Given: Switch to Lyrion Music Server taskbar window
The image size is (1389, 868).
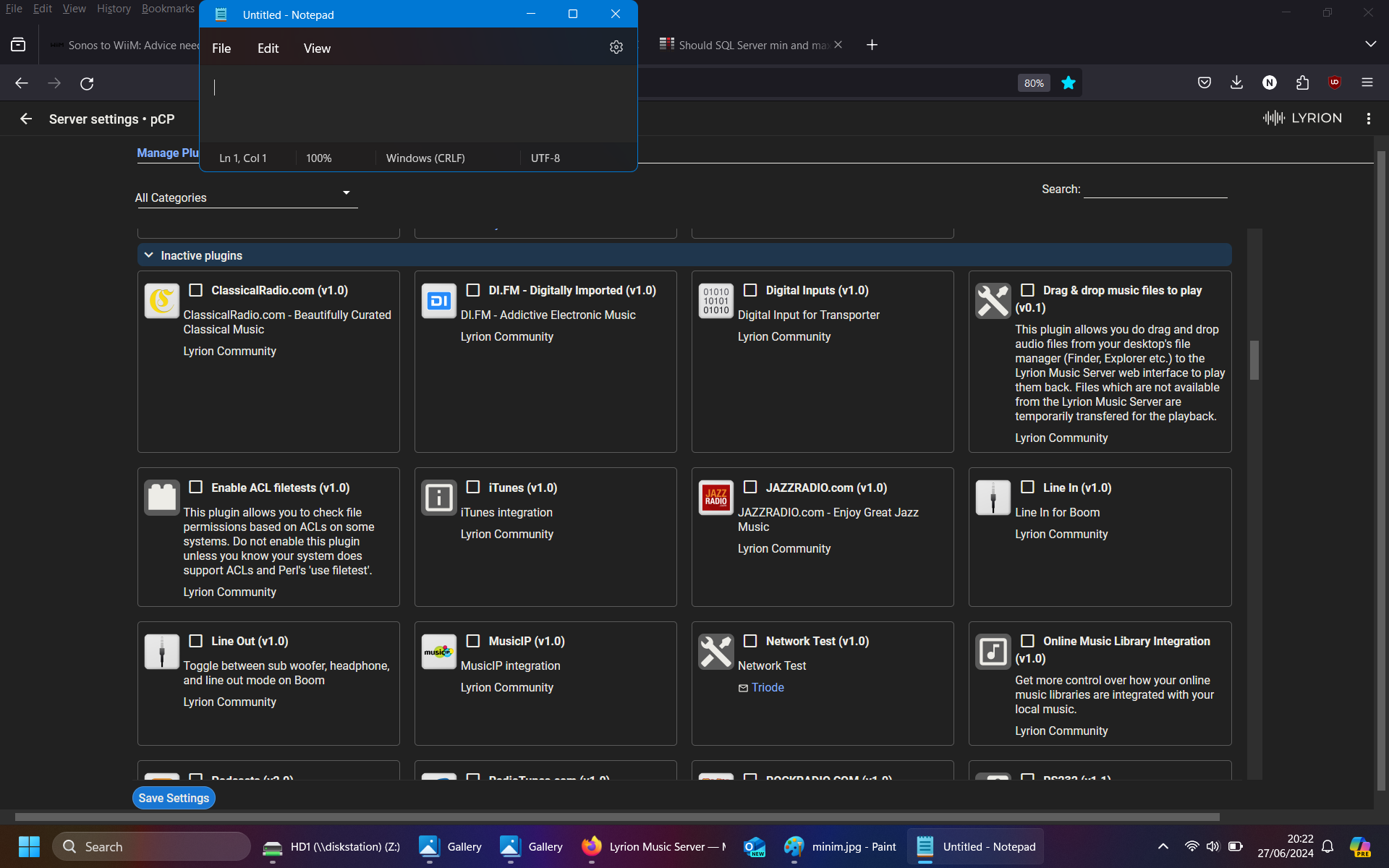Looking at the screenshot, I should tap(655, 846).
